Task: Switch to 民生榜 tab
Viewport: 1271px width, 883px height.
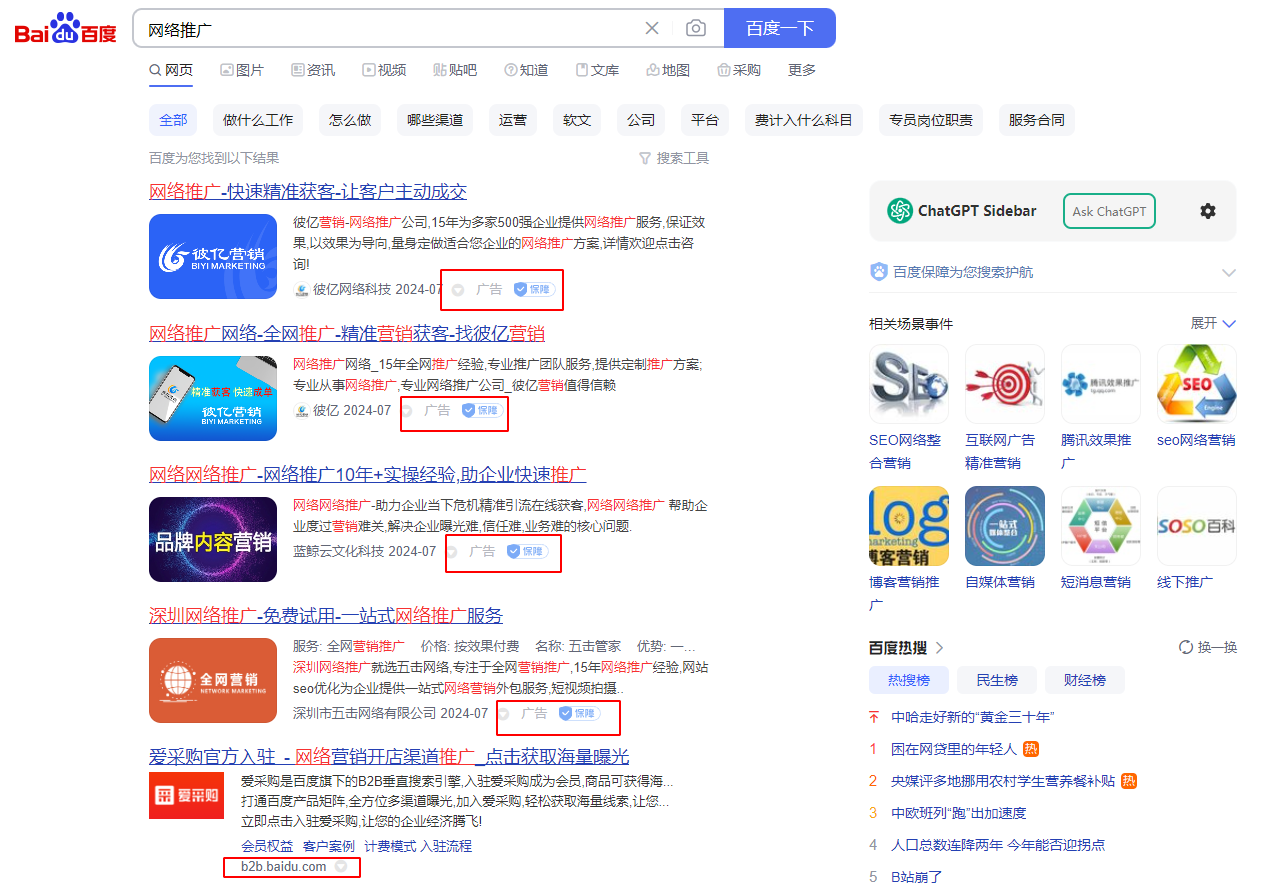Action: (x=997, y=680)
